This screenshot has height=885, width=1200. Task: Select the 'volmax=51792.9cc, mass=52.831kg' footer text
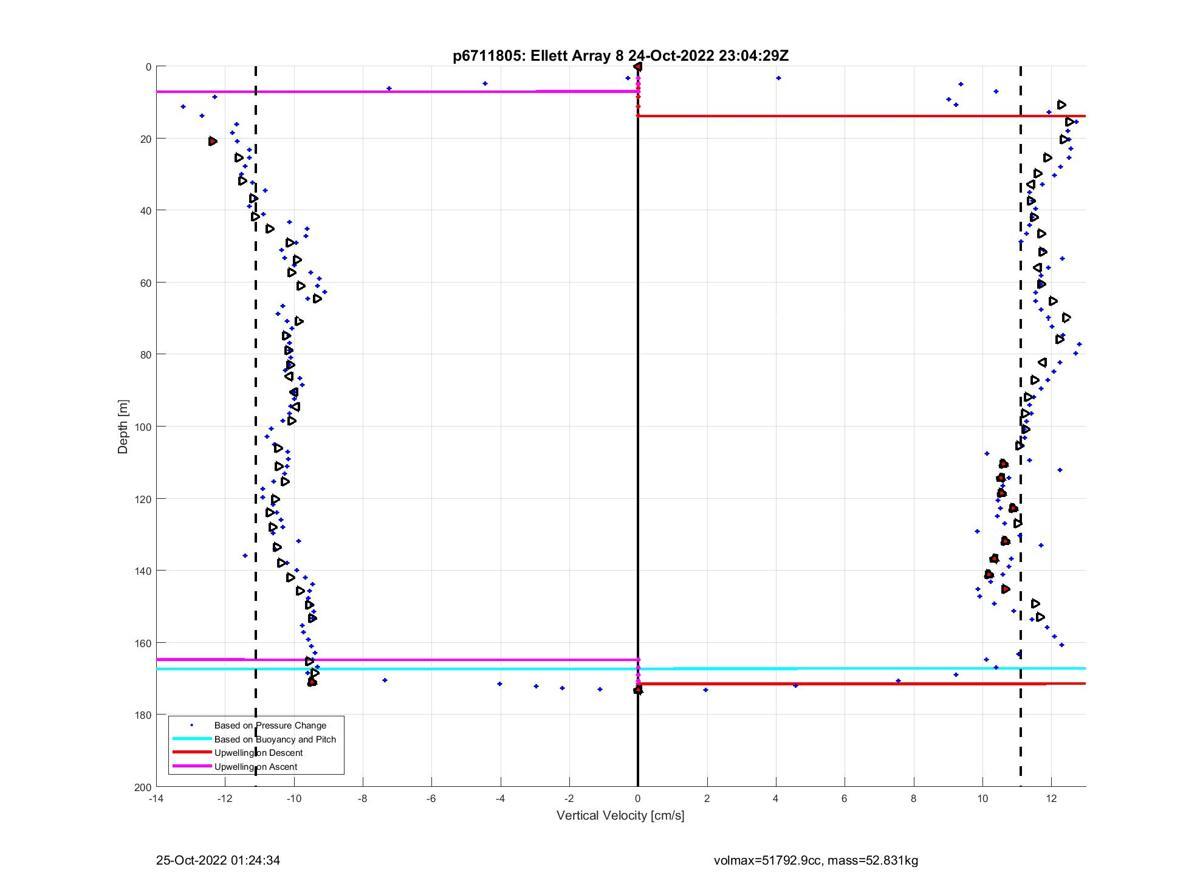pyautogui.click(x=816, y=860)
